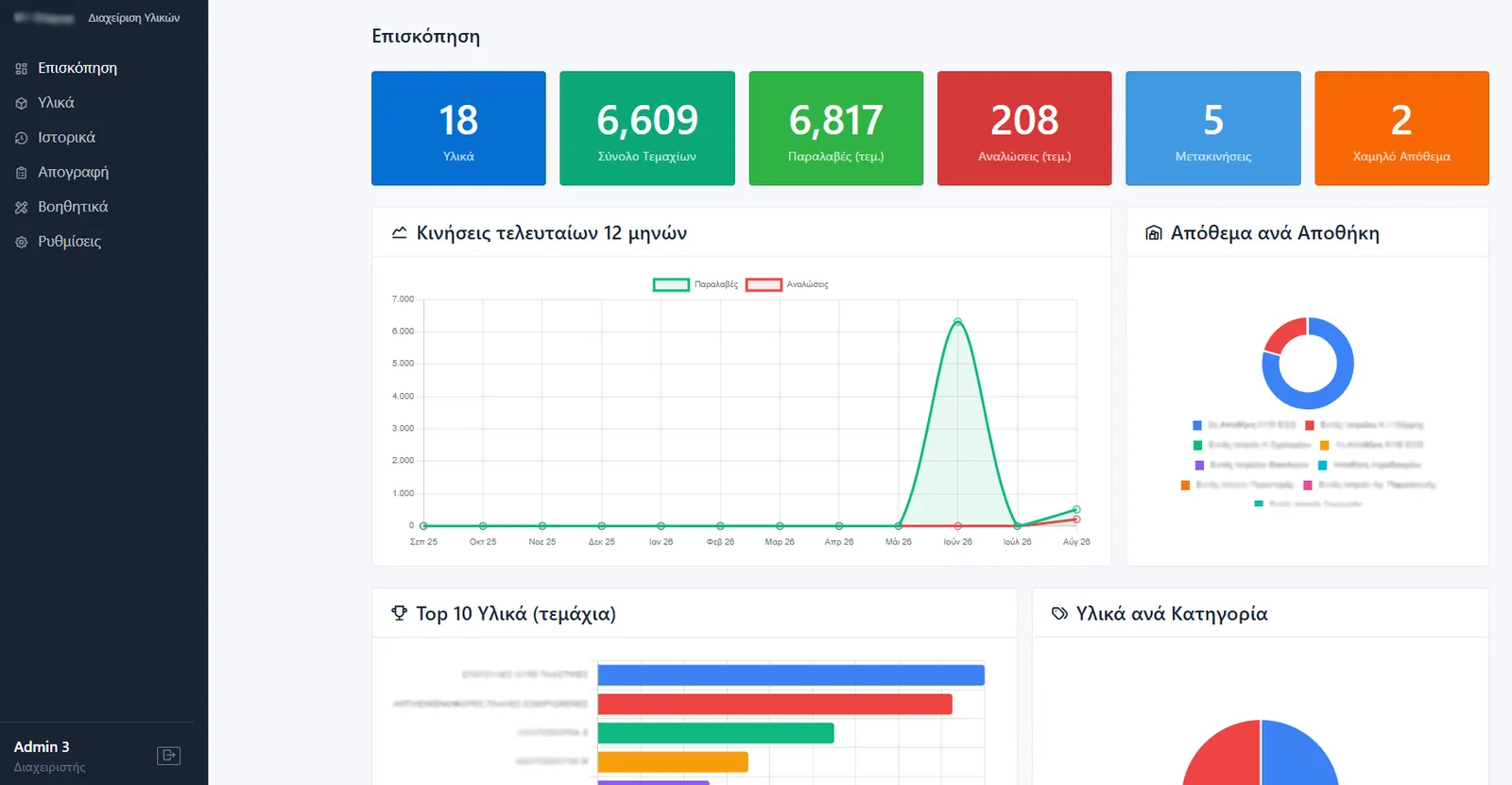Click the Διαχείριση Υλικών app title
This screenshot has width=1512, height=785.
[x=134, y=18]
